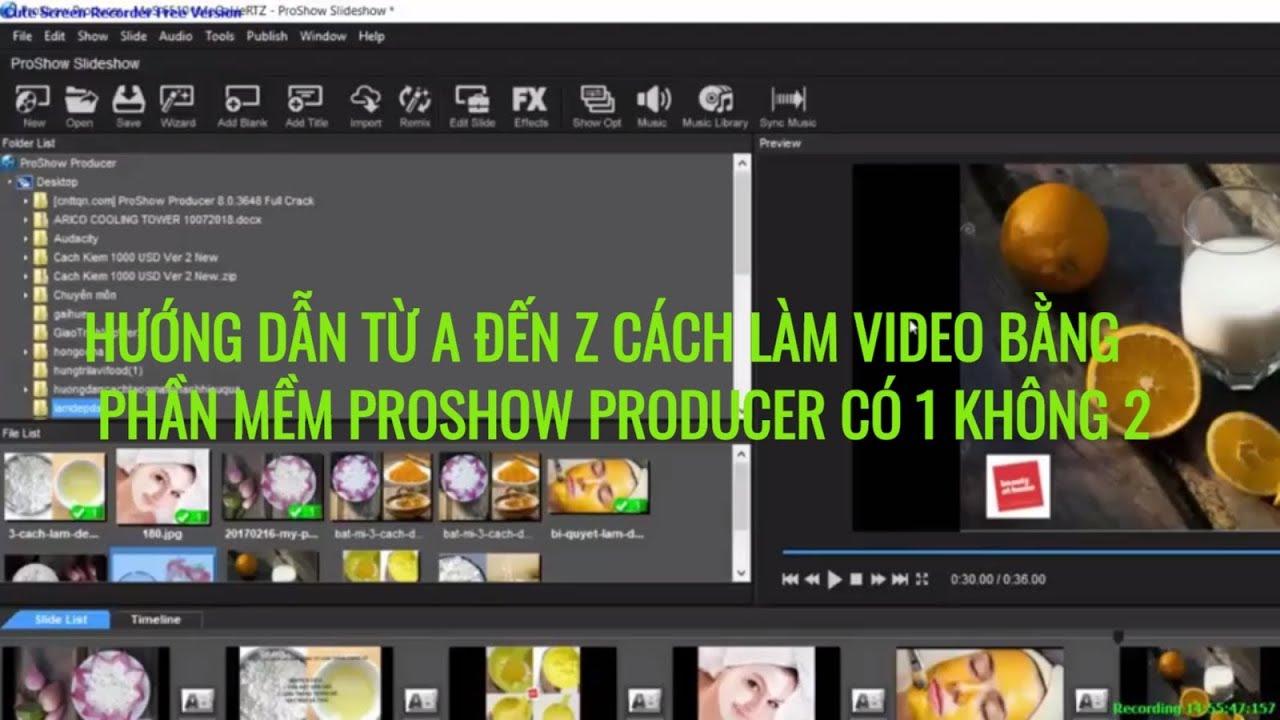Viewport: 1280px width, 720px height.
Task: Open the Tools menu
Action: tap(219, 36)
